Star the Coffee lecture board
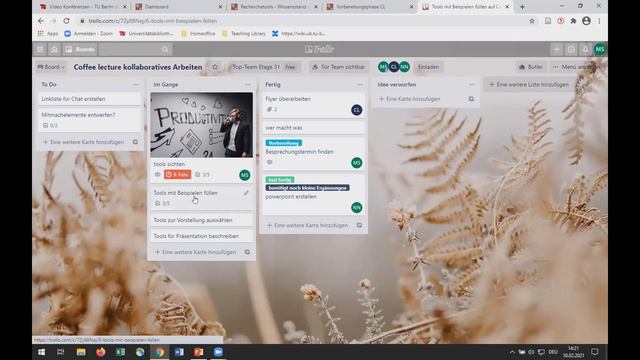 (215, 67)
